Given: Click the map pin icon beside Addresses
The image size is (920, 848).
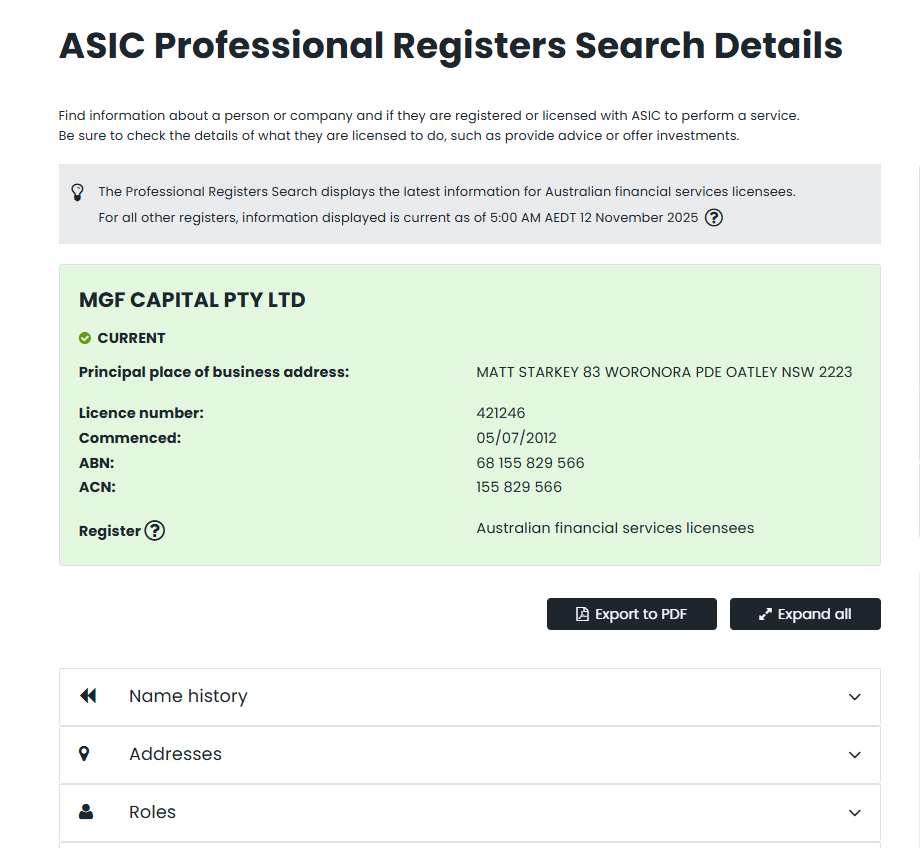Looking at the screenshot, I should coord(84,754).
